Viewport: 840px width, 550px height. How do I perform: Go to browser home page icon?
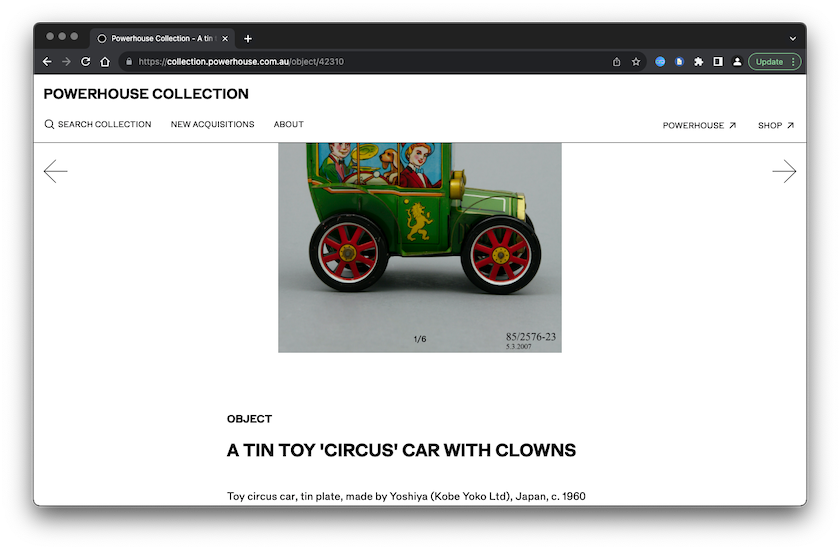click(x=105, y=61)
